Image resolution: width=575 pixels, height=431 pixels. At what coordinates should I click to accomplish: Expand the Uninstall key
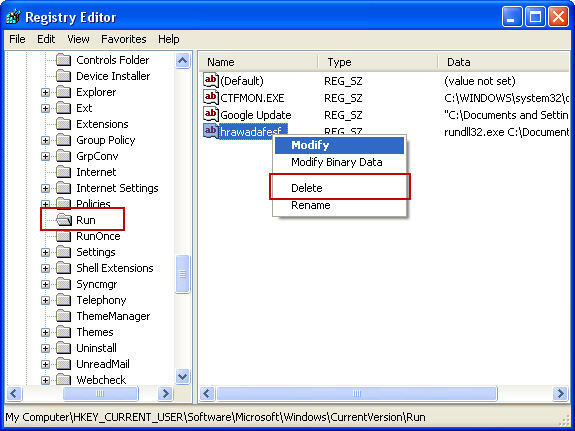tap(45, 348)
